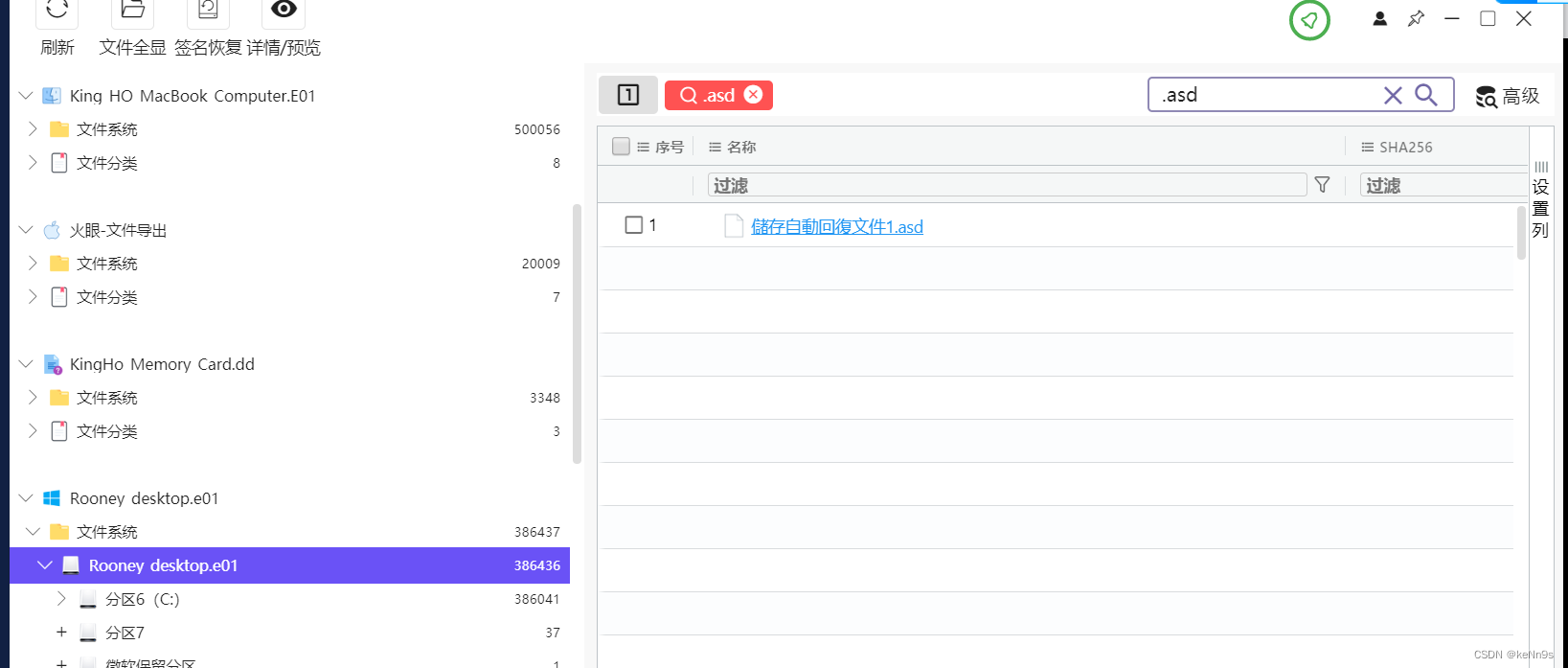Click the 名称 filter input field
This screenshot has height=668, width=1568.
click(x=1008, y=185)
